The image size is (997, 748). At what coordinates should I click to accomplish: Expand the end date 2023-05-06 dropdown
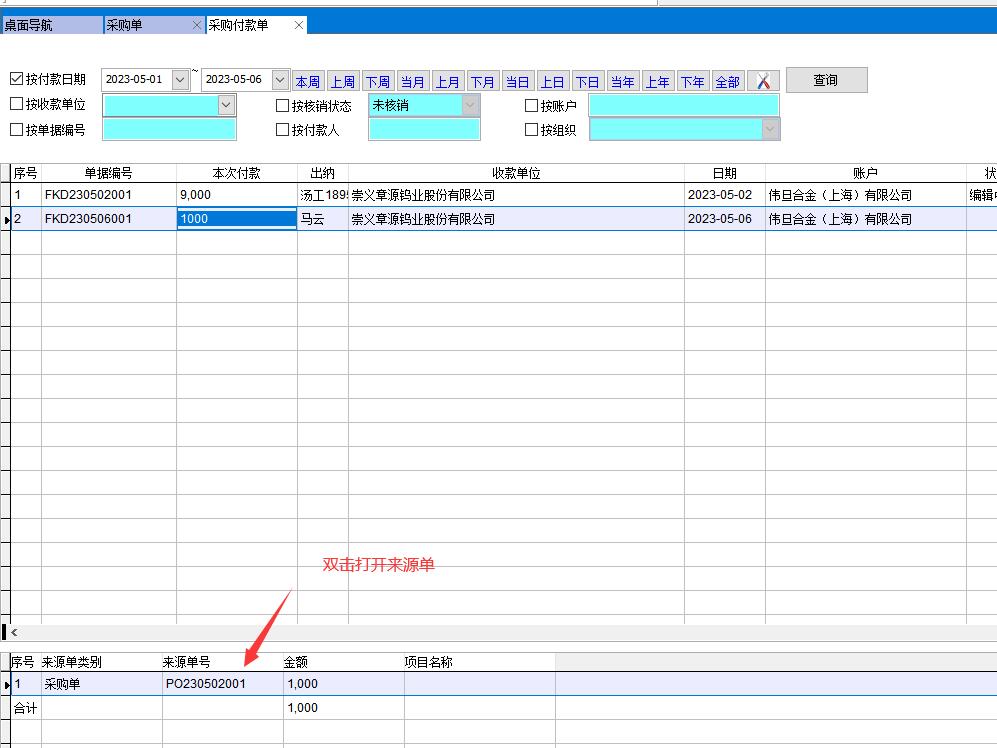coord(280,80)
